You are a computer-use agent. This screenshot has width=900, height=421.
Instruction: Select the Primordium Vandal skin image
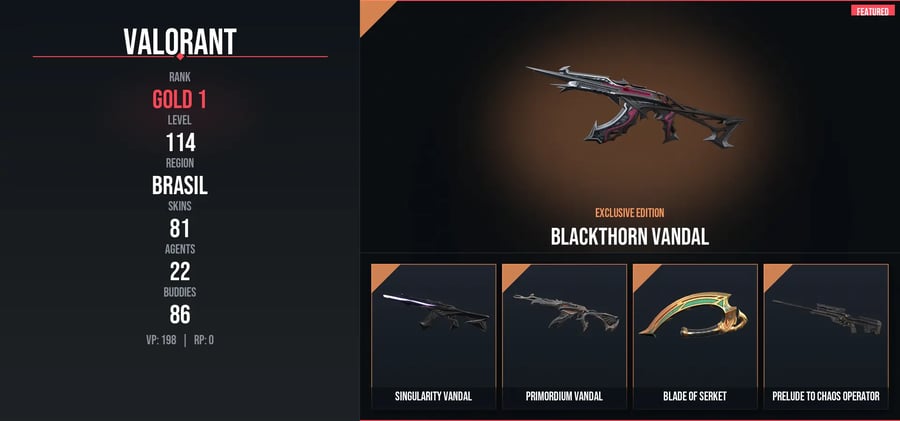pos(566,312)
